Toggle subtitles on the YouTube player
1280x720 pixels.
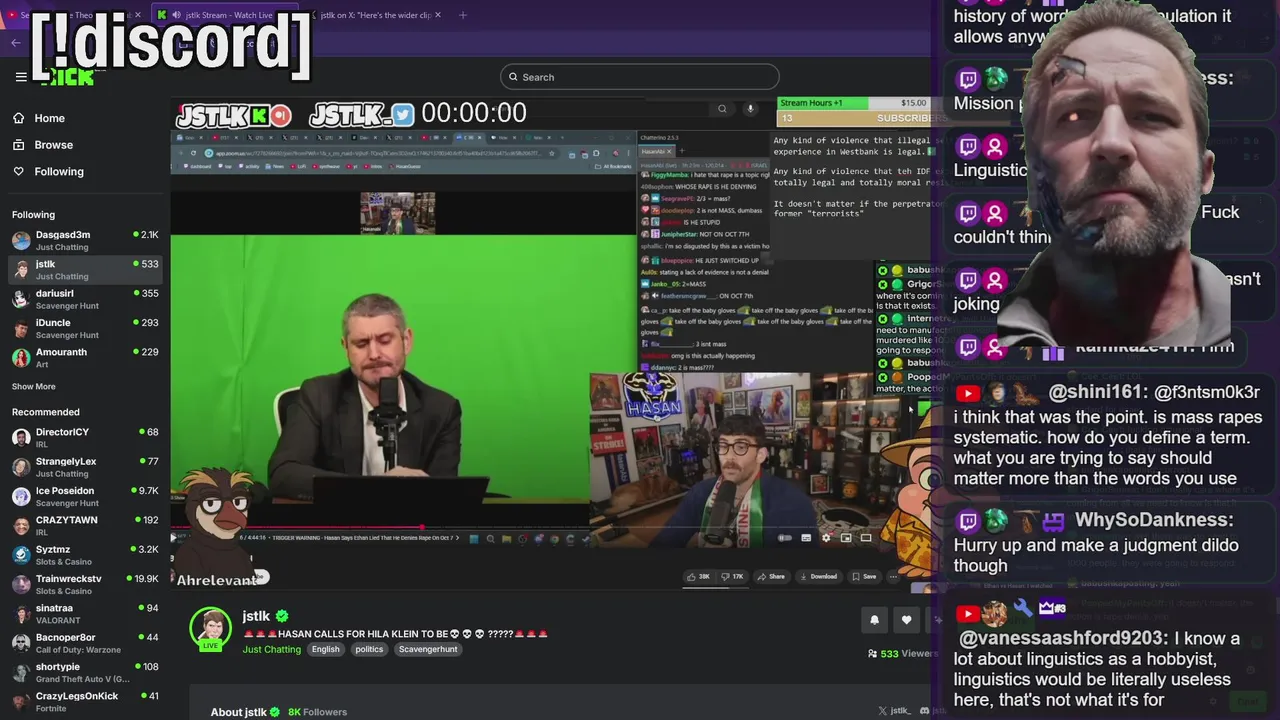[806, 538]
